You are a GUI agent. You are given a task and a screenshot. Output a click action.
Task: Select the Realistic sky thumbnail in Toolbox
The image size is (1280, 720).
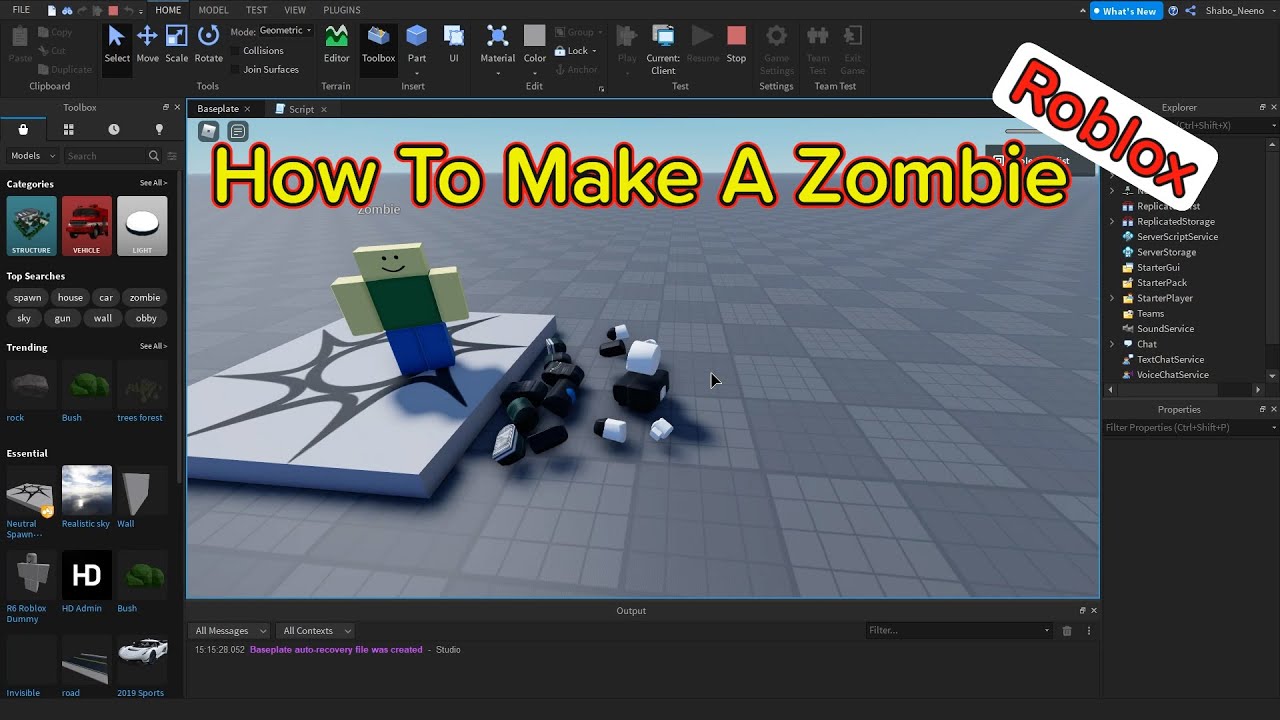pos(86,491)
